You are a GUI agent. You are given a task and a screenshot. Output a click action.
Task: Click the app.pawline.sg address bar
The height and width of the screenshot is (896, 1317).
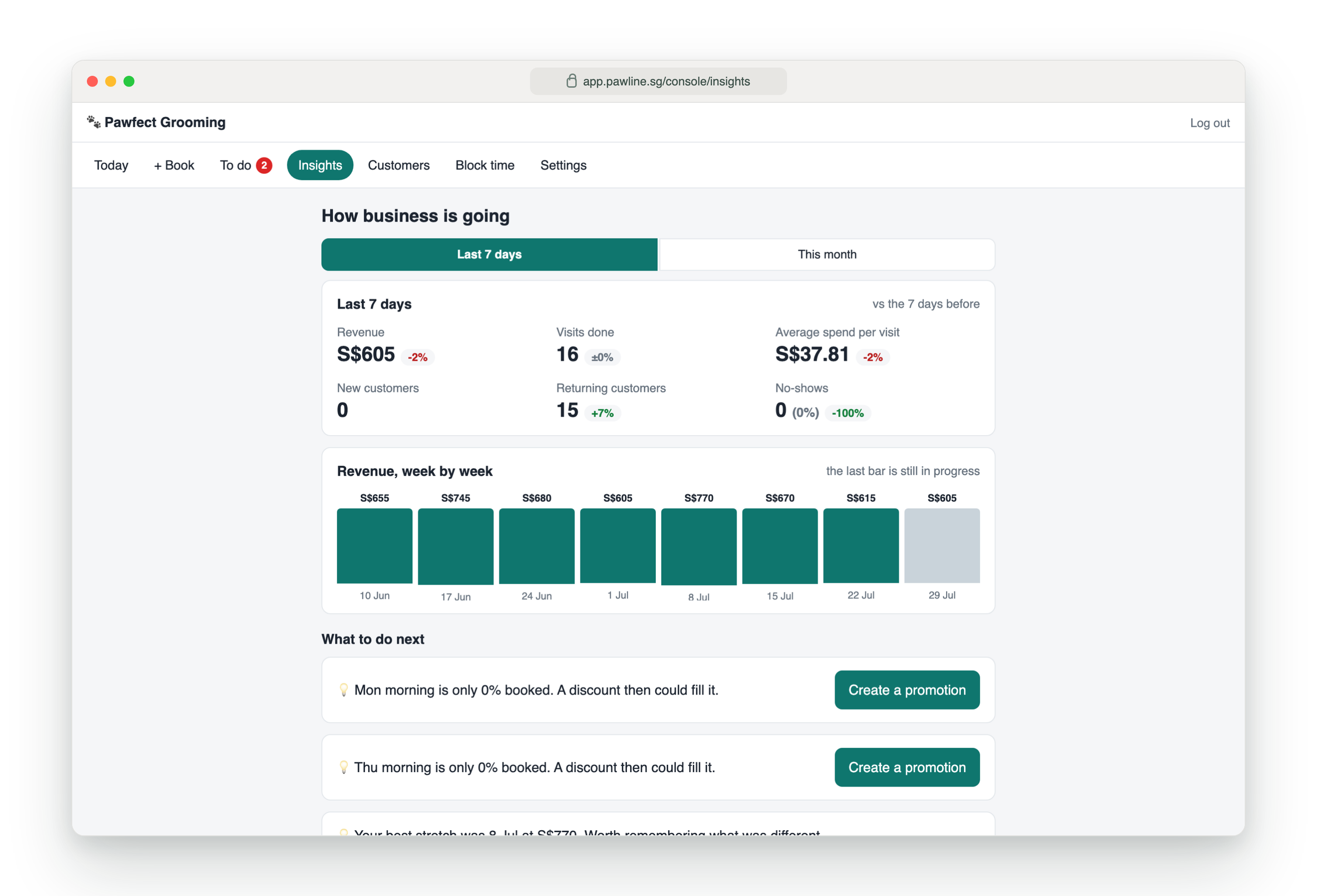(x=658, y=81)
